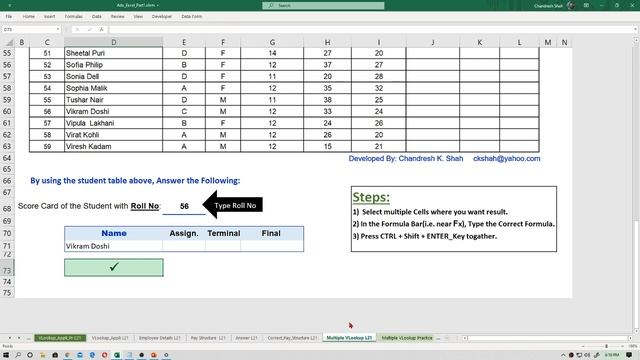
Task: Open Ribbon Display Options icon
Action: coord(586,5)
